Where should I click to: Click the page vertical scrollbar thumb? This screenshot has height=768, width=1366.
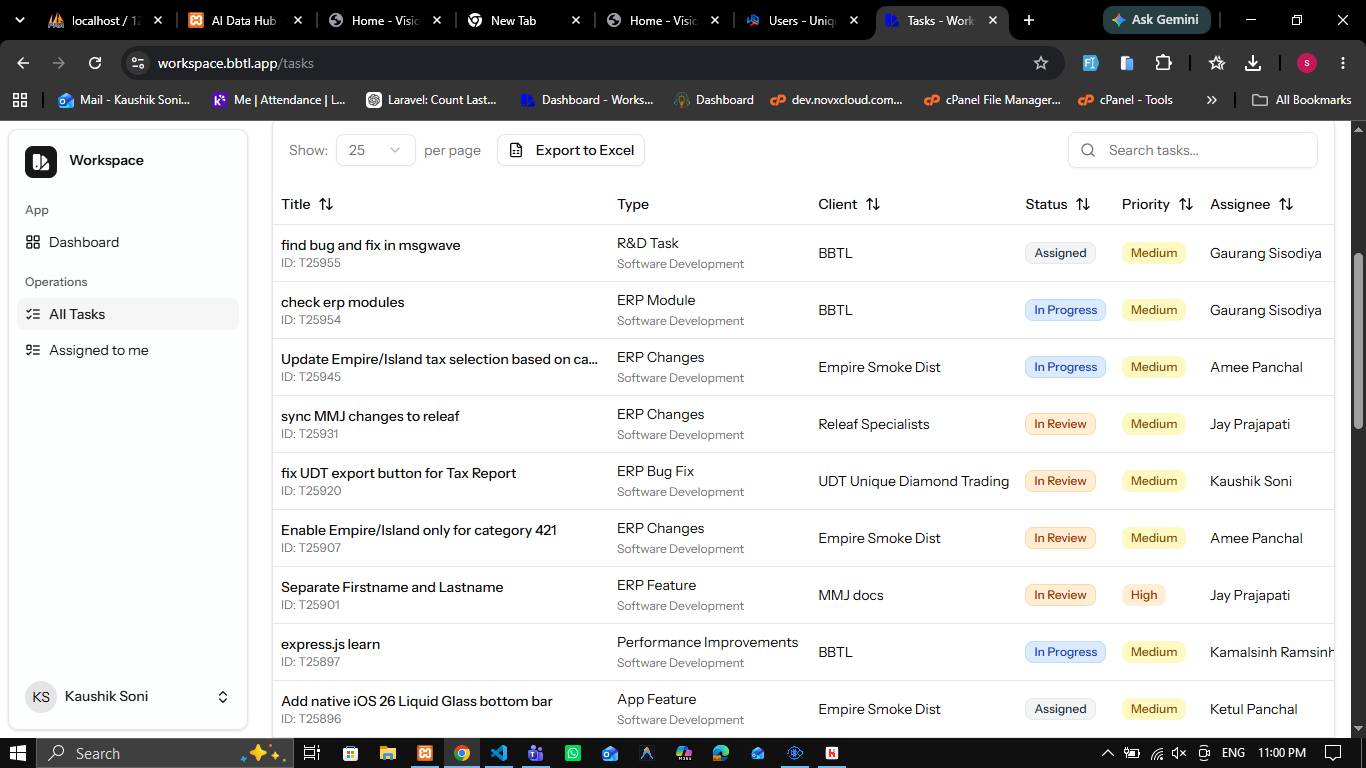pyautogui.click(x=1358, y=340)
